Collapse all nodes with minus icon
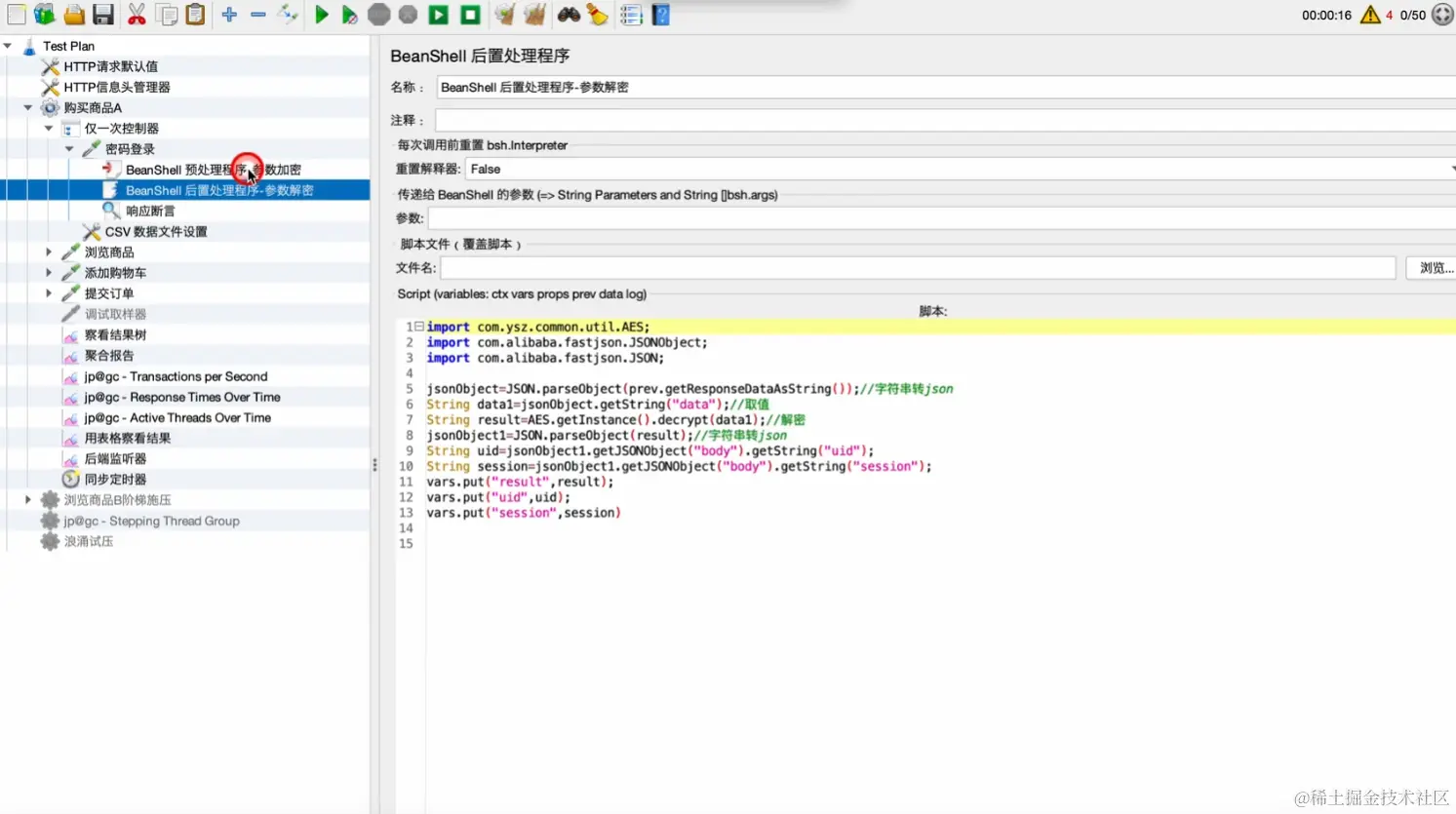 pos(258,15)
